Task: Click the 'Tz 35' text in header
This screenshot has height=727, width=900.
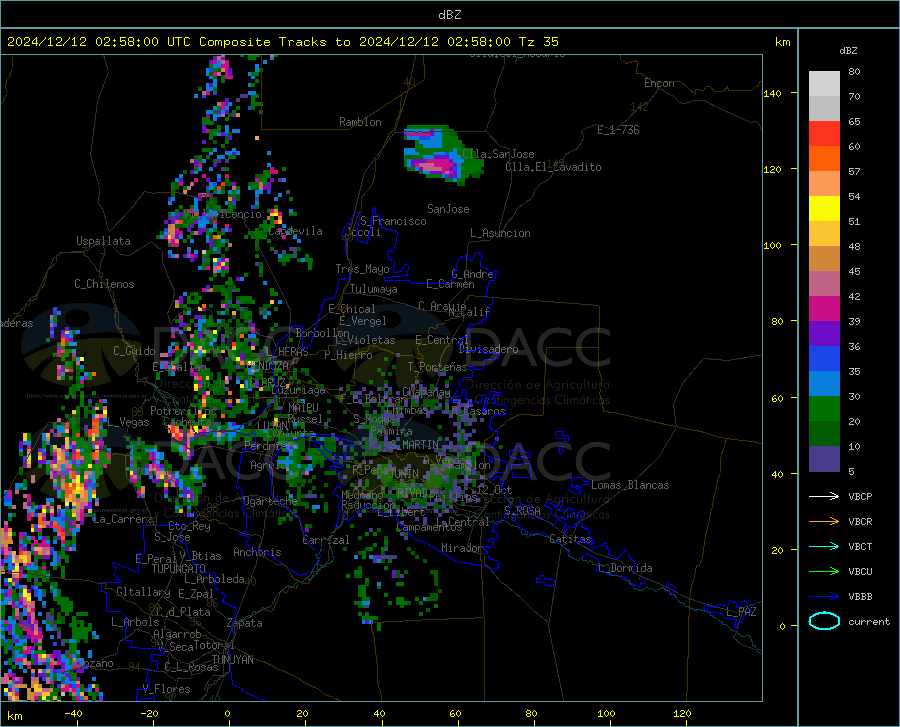Action: (538, 42)
